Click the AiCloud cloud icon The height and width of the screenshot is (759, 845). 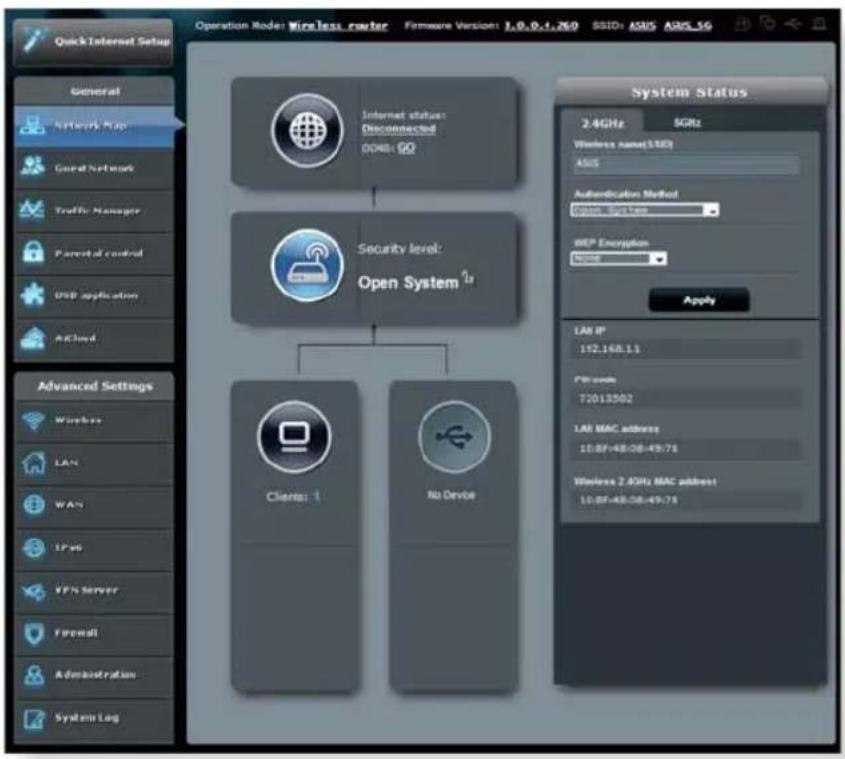tap(32, 338)
